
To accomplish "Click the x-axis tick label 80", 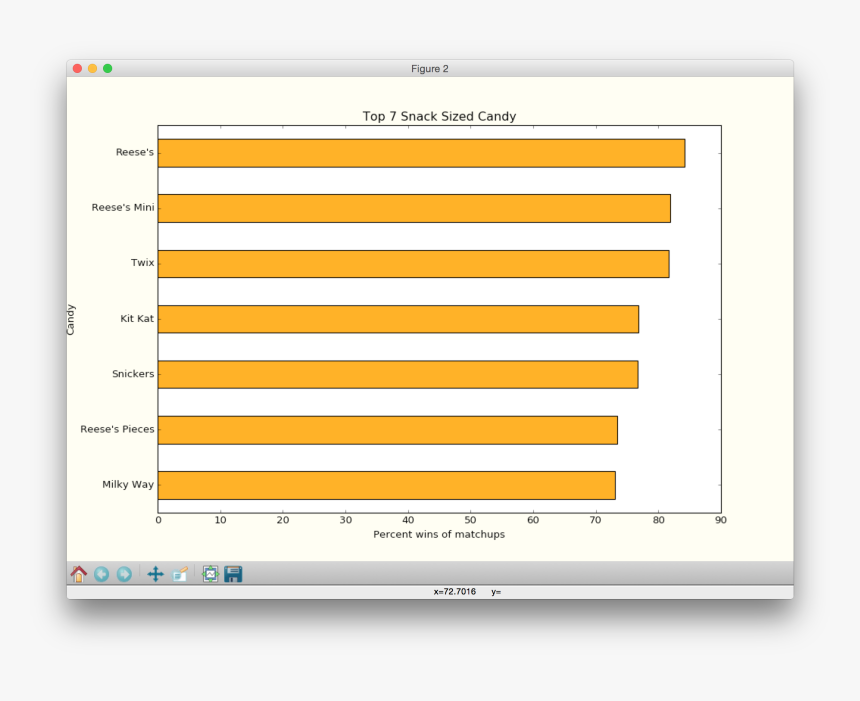I will click(658, 520).
